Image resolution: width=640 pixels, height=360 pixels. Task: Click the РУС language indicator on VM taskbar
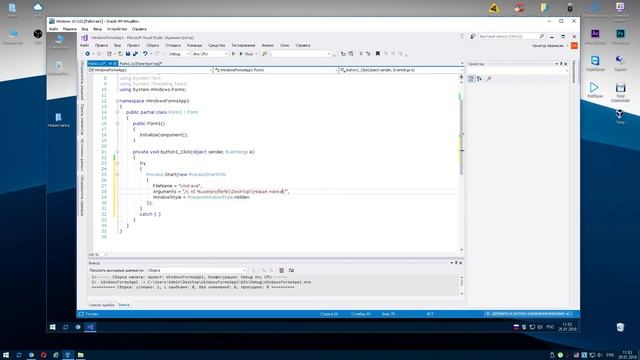coord(550,327)
